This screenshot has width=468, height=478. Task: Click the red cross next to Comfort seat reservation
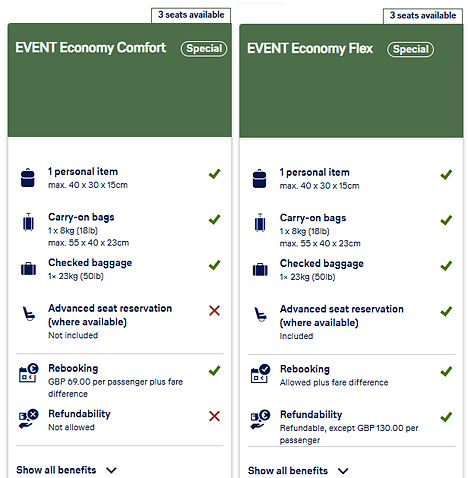click(x=214, y=311)
